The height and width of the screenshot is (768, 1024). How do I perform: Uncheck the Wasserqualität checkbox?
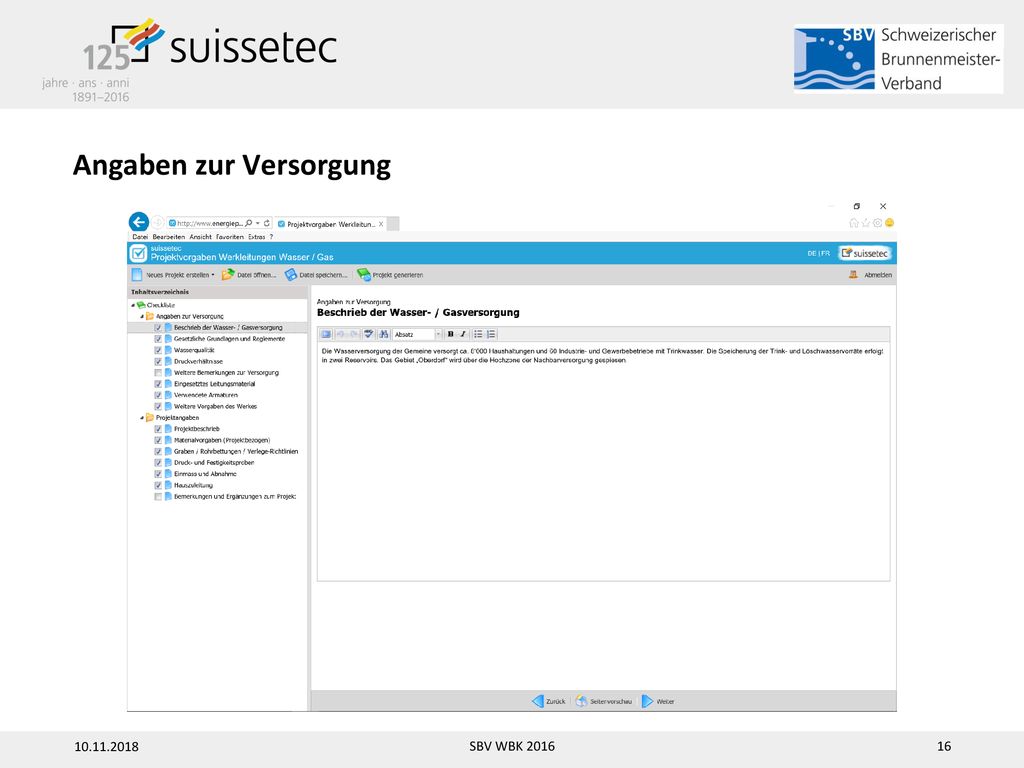(x=158, y=350)
